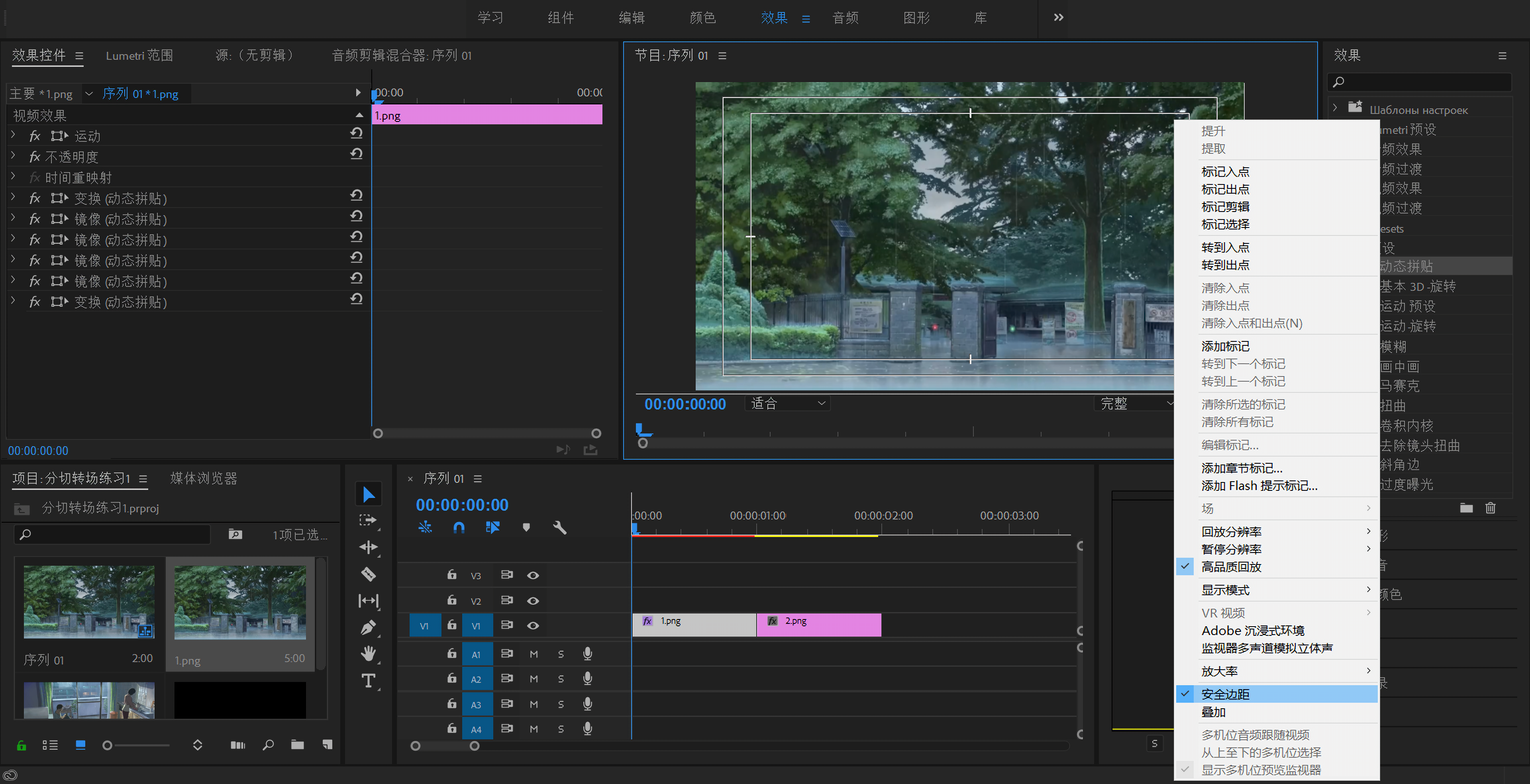This screenshot has height=784, width=1530.
Task: Select the Selection arrow tool
Action: click(368, 494)
